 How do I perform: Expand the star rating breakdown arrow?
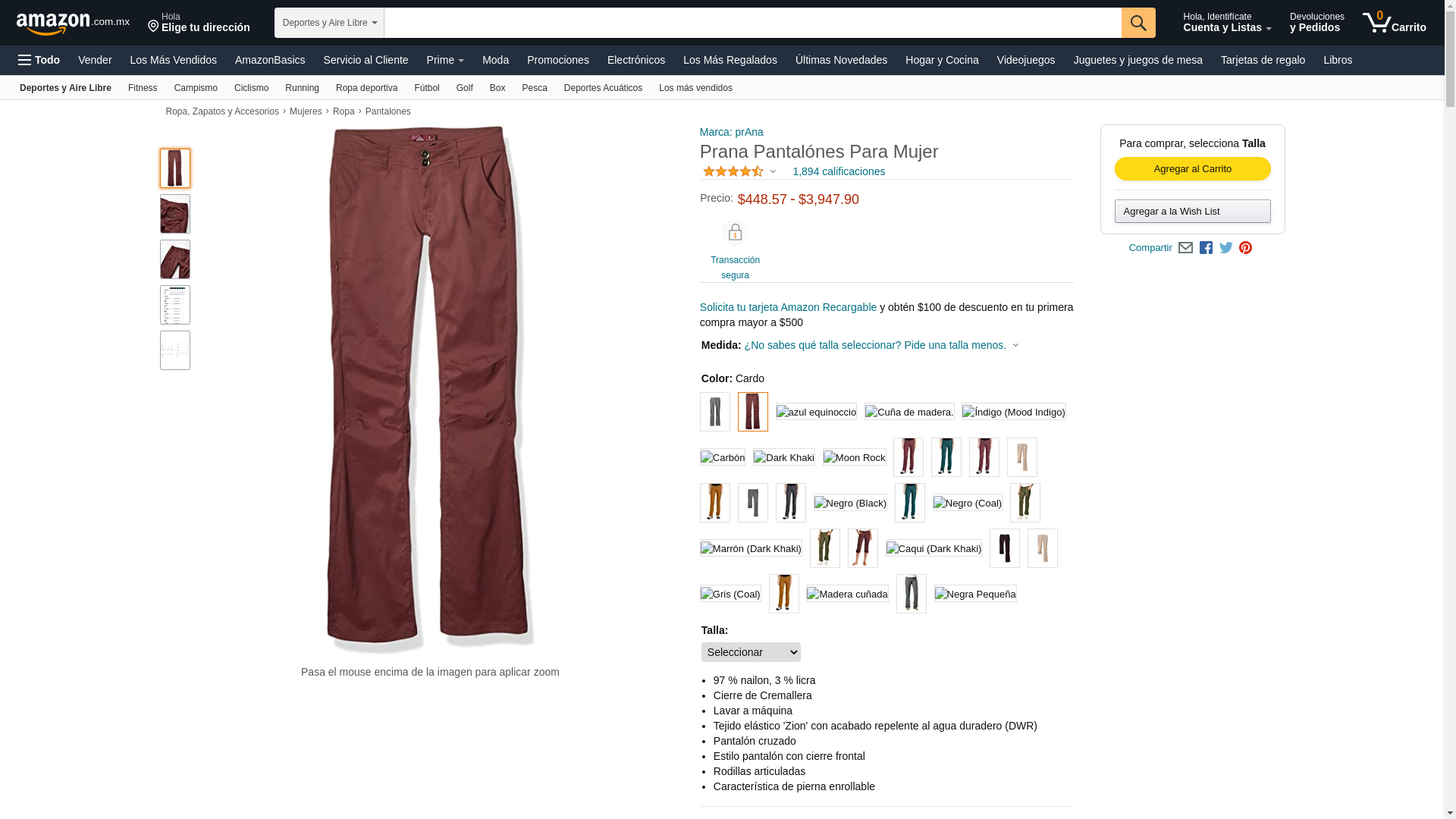tap(773, 171)
